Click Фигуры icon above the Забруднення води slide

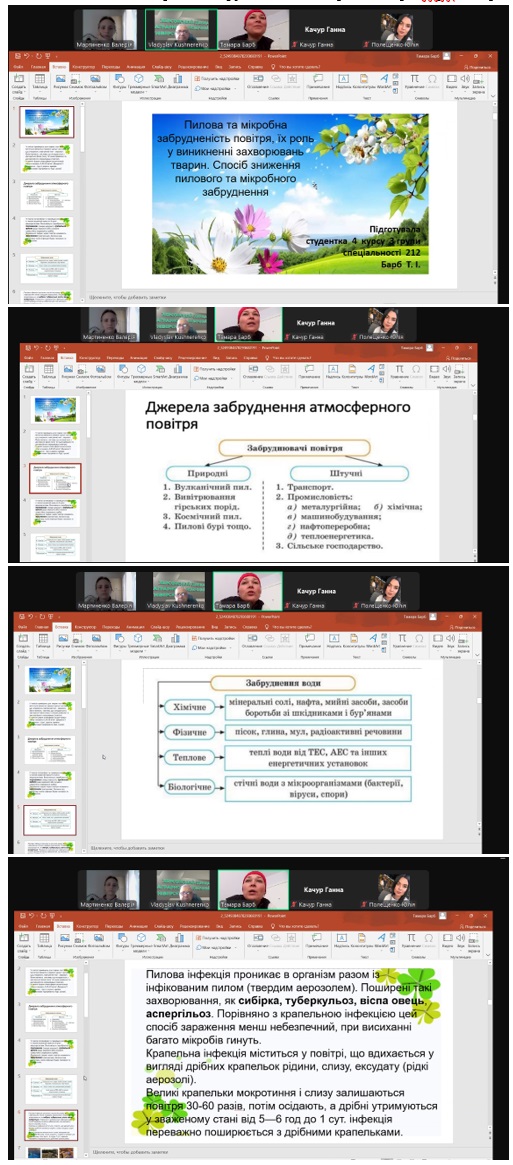(118, 639)
